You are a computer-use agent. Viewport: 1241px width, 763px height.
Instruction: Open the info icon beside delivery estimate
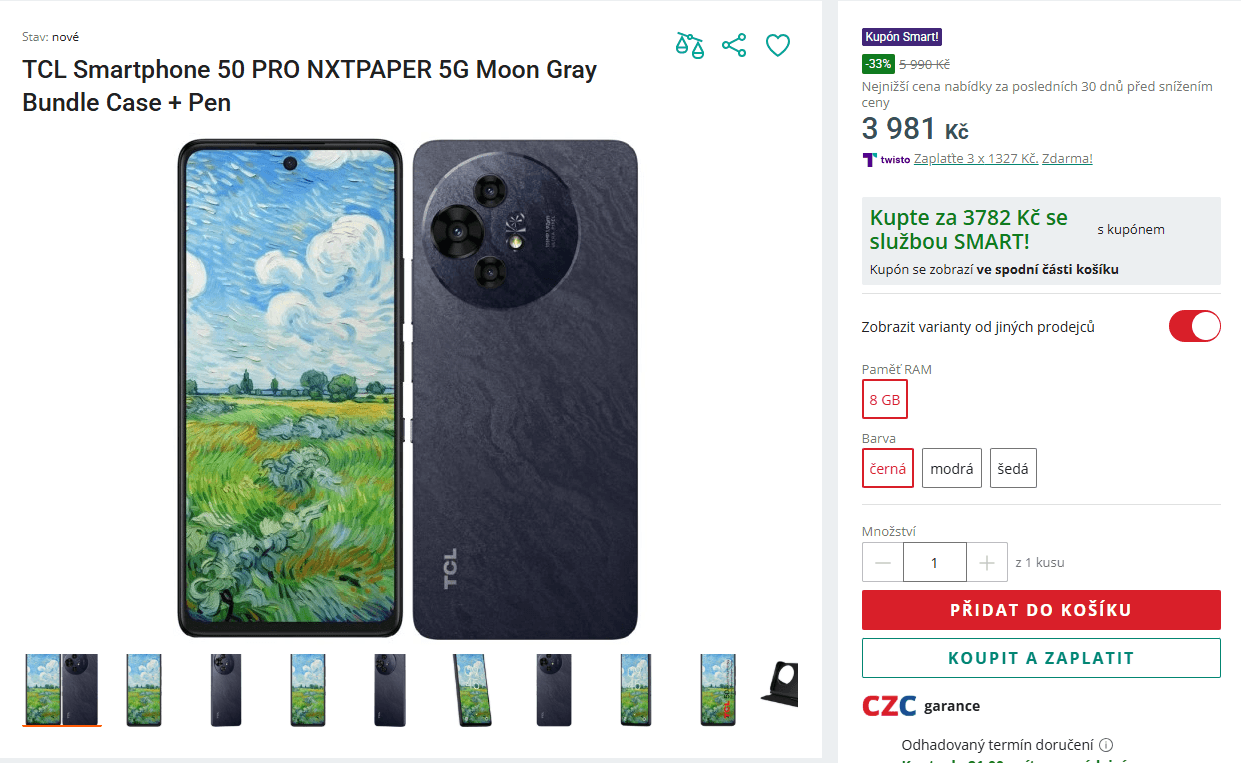coord(1108,744)
